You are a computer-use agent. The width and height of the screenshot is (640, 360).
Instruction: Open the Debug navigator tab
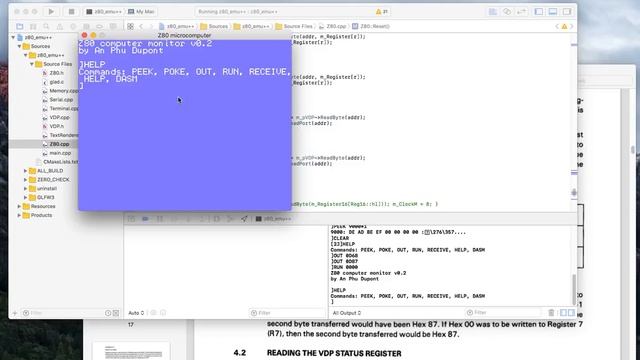click(x=87, y=26)
